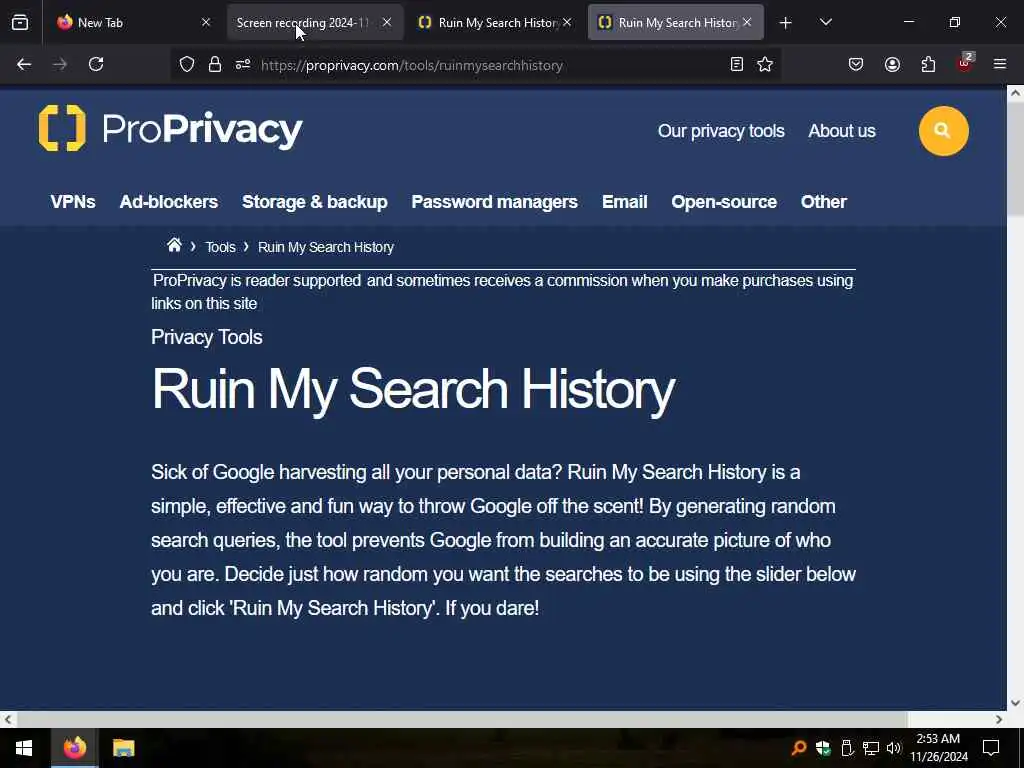This screenshot has width=1024, height=768.
Task: Click horizontal scrollbar thumb
Action: 462,719
